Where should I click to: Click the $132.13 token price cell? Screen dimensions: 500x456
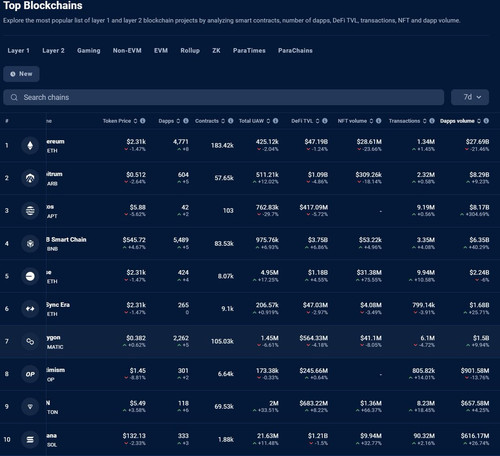coord(134,436)
